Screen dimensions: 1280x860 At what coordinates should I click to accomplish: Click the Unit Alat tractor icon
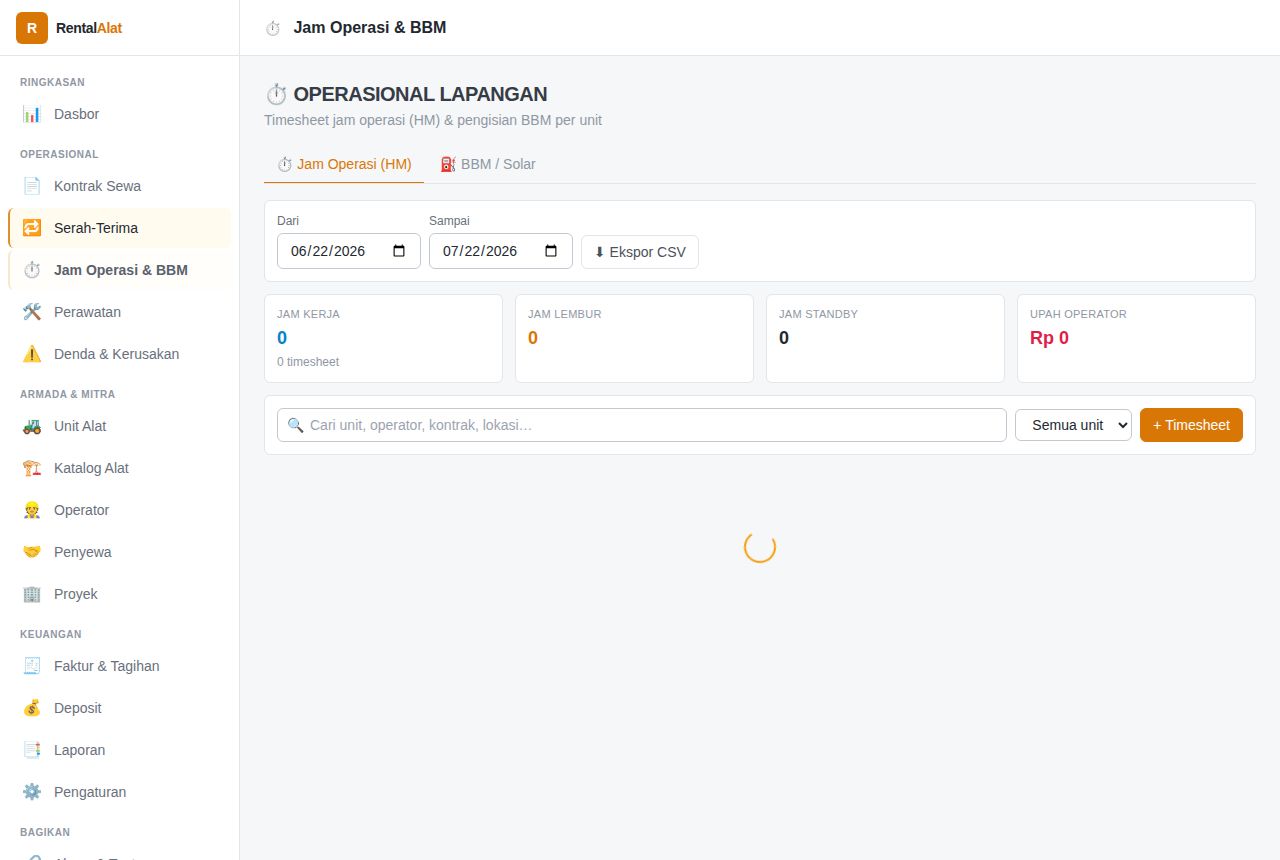[x=32, y=426]
